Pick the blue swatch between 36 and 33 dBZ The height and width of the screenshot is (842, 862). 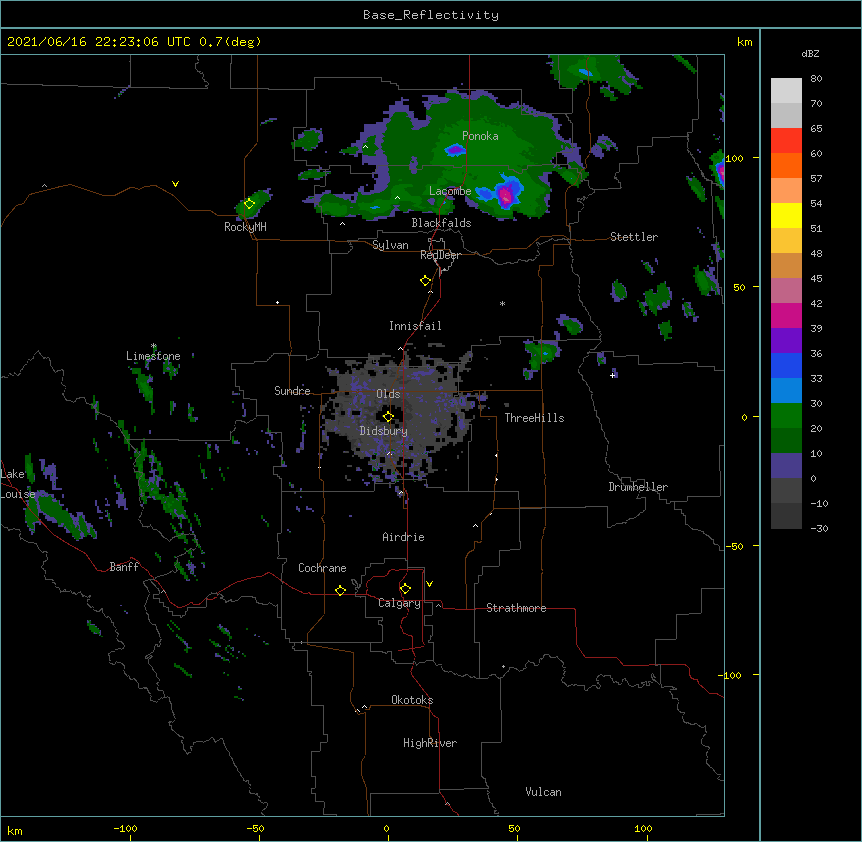point(786,365)
